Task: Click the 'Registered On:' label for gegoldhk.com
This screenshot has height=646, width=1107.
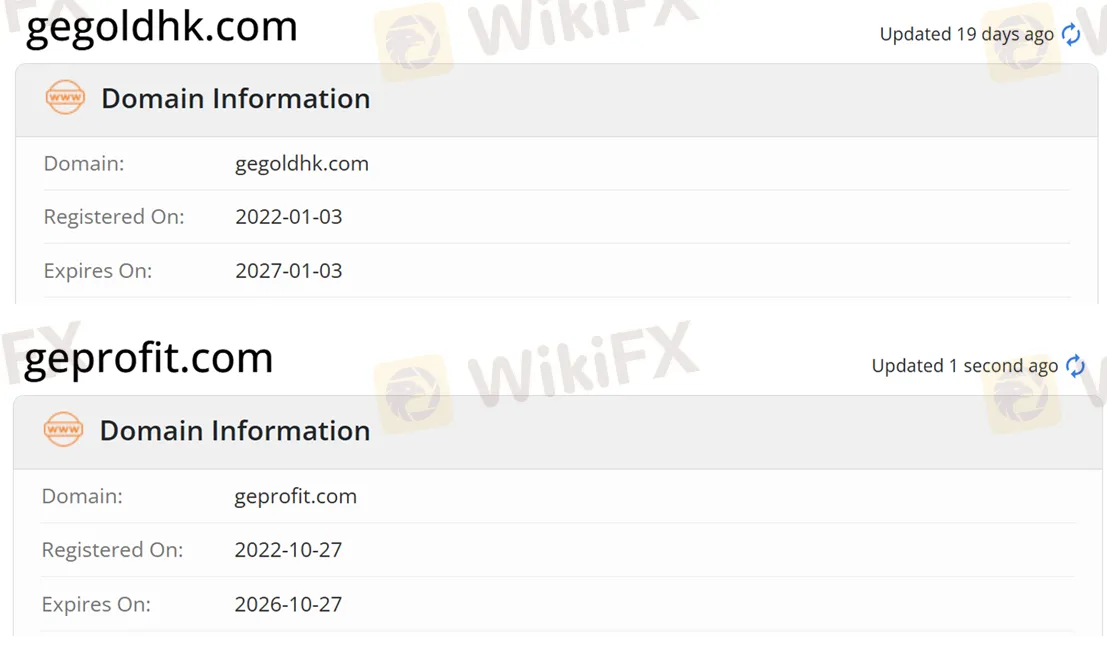Action: point(114,217)
